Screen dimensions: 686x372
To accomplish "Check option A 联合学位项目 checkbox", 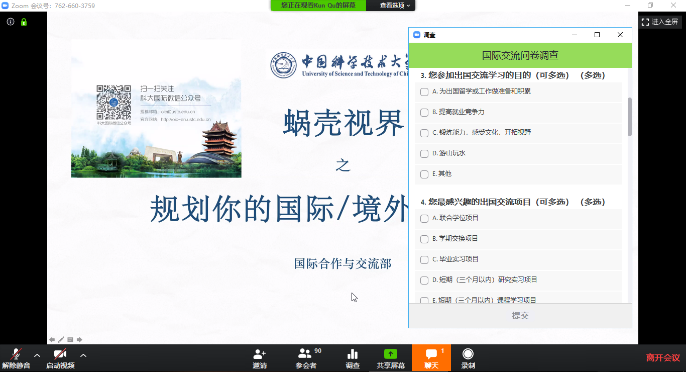I will click(x=424, y=218).
